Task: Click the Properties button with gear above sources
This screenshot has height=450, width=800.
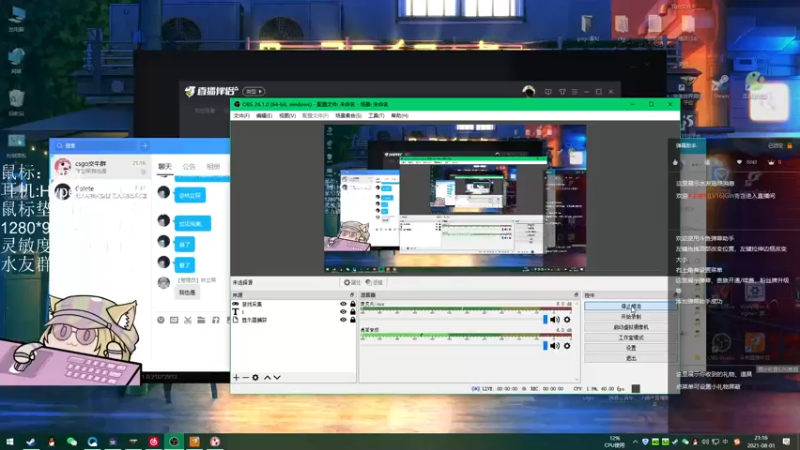Action: [352, 282]
